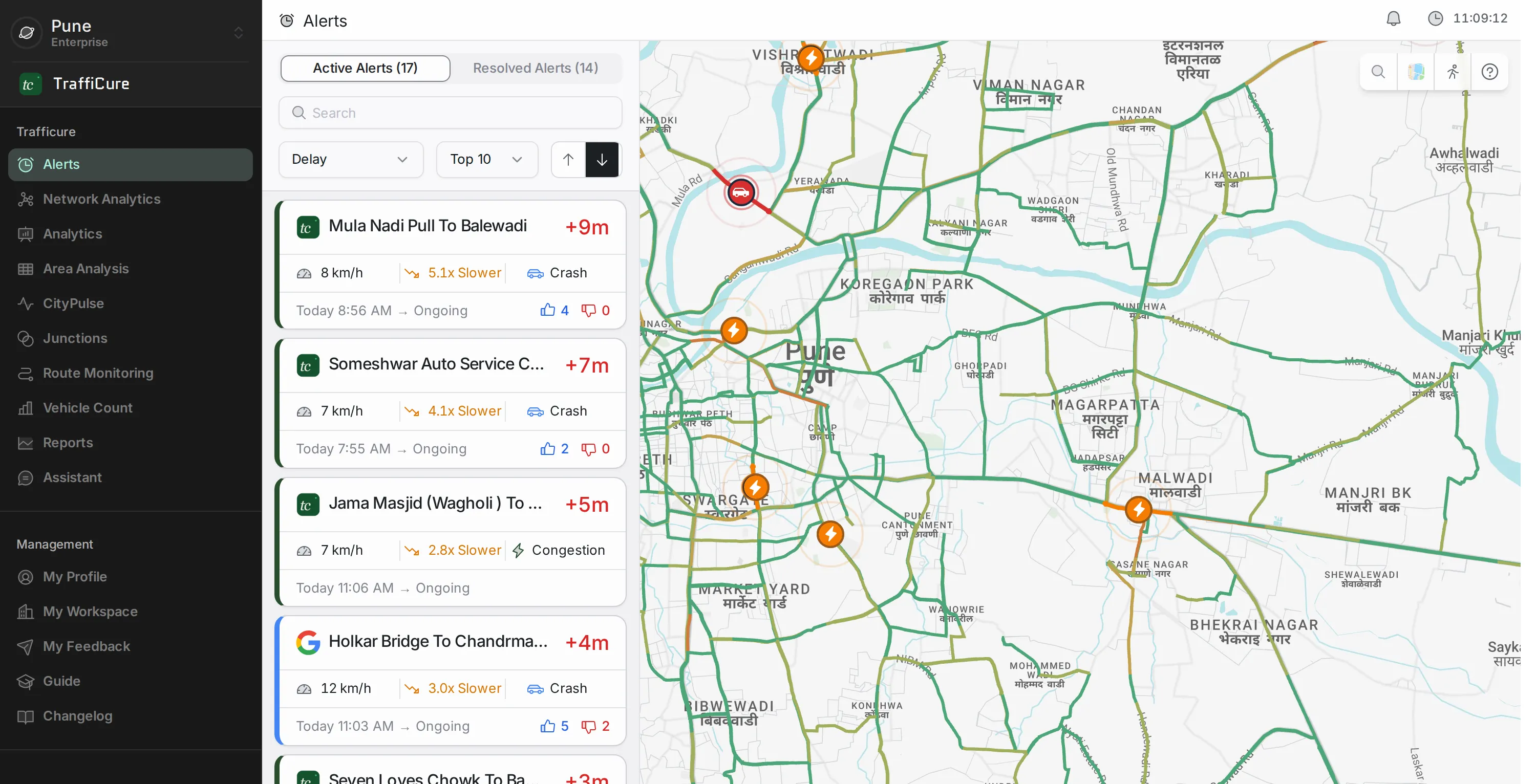1536x784 pixels.
Task: Click congestion marker near Malwadi
Action: click(1138, 510)
